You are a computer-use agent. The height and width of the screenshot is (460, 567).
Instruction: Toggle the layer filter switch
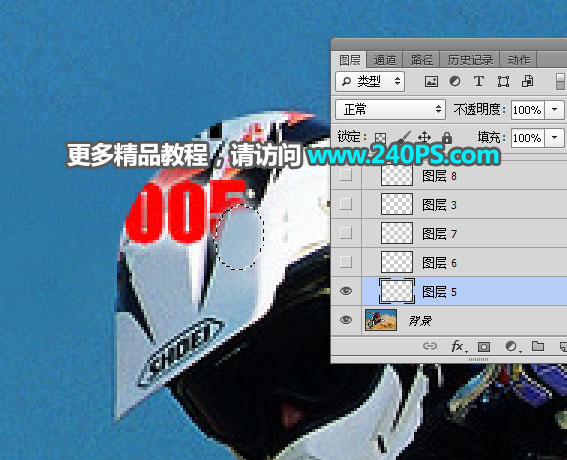(560, 81)
